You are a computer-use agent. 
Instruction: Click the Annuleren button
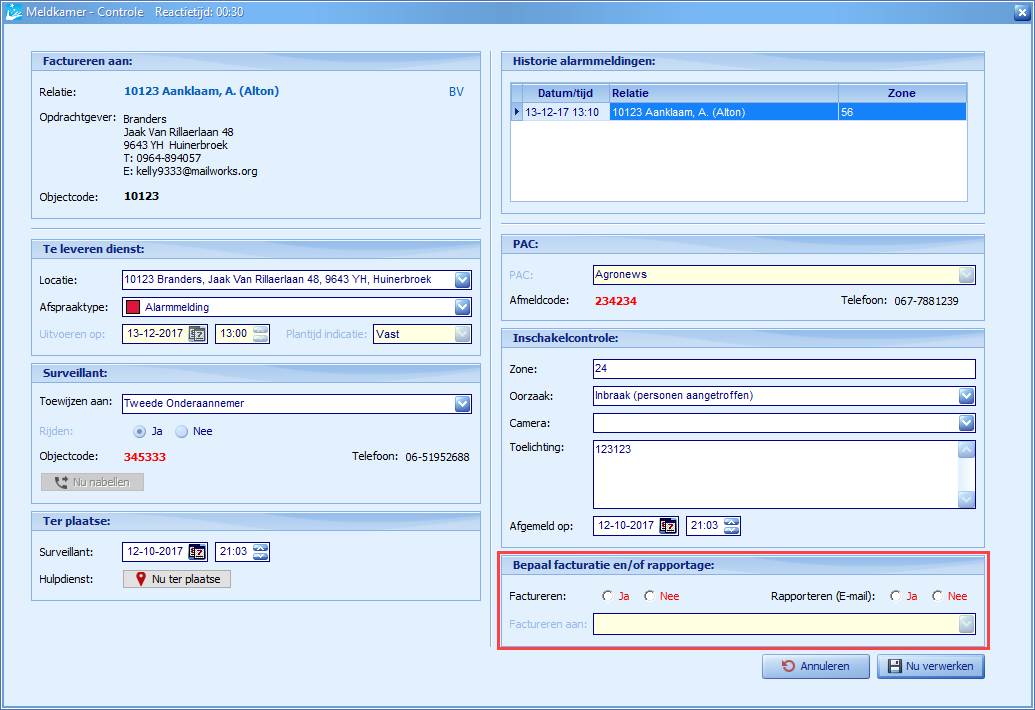tap(816, 666)
